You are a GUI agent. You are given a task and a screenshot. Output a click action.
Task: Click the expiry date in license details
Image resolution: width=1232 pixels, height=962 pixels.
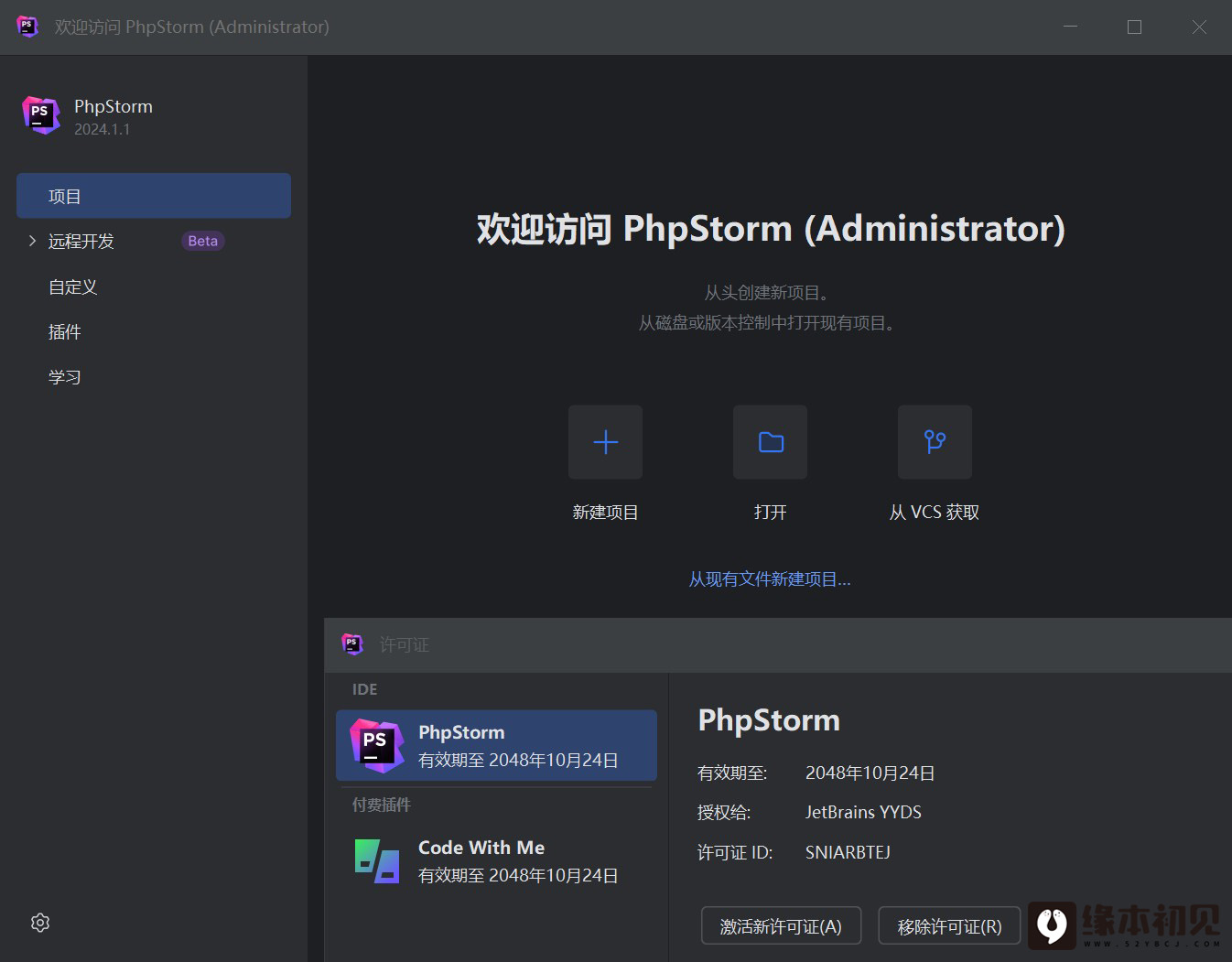870,773
